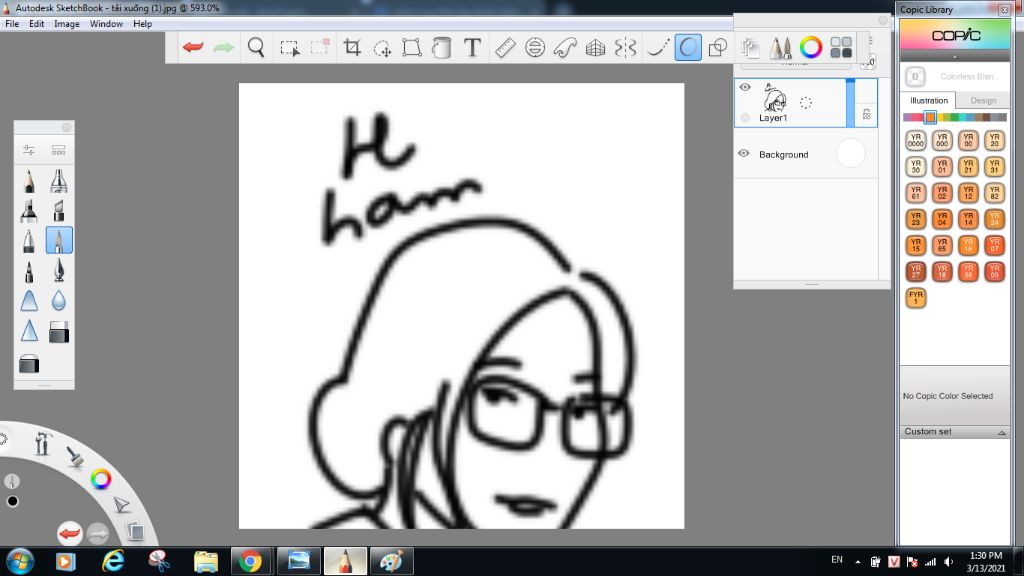
Task: Open the Window menu
Action: [106, 24]
